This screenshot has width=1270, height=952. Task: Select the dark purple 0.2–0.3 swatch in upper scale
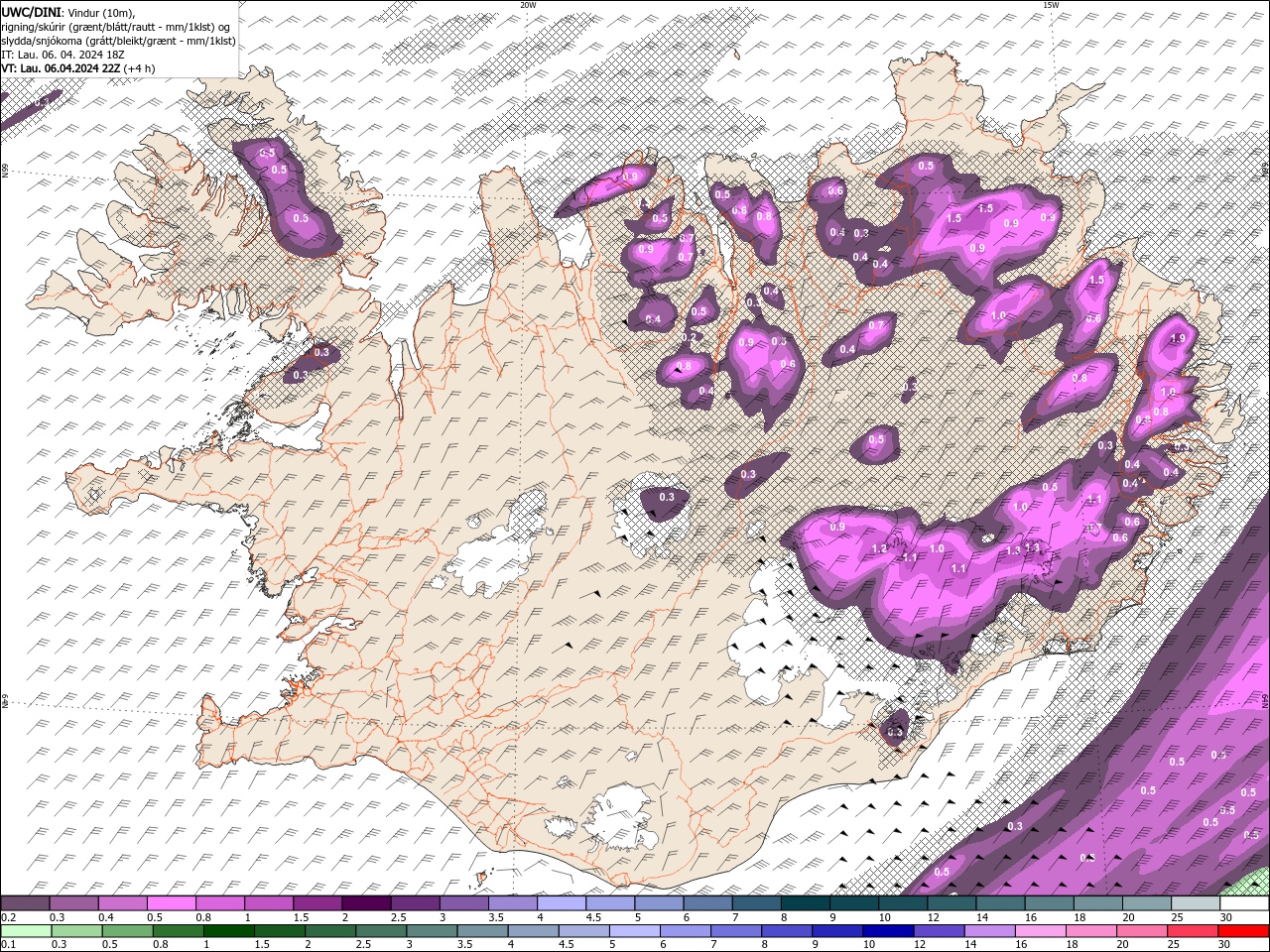coord(25,903)
